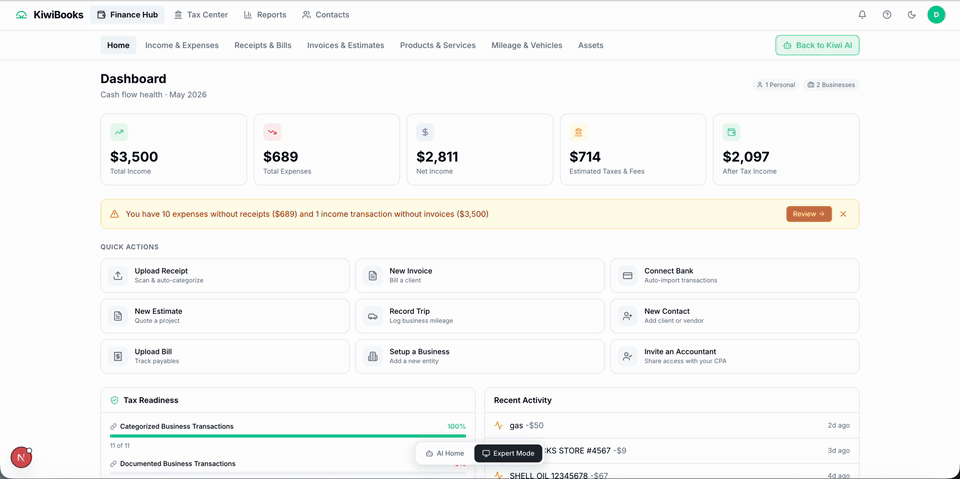This screenshot has width=960, height=479.
Task: Click the Record Trip quick action
Action: tap(479, 316)
